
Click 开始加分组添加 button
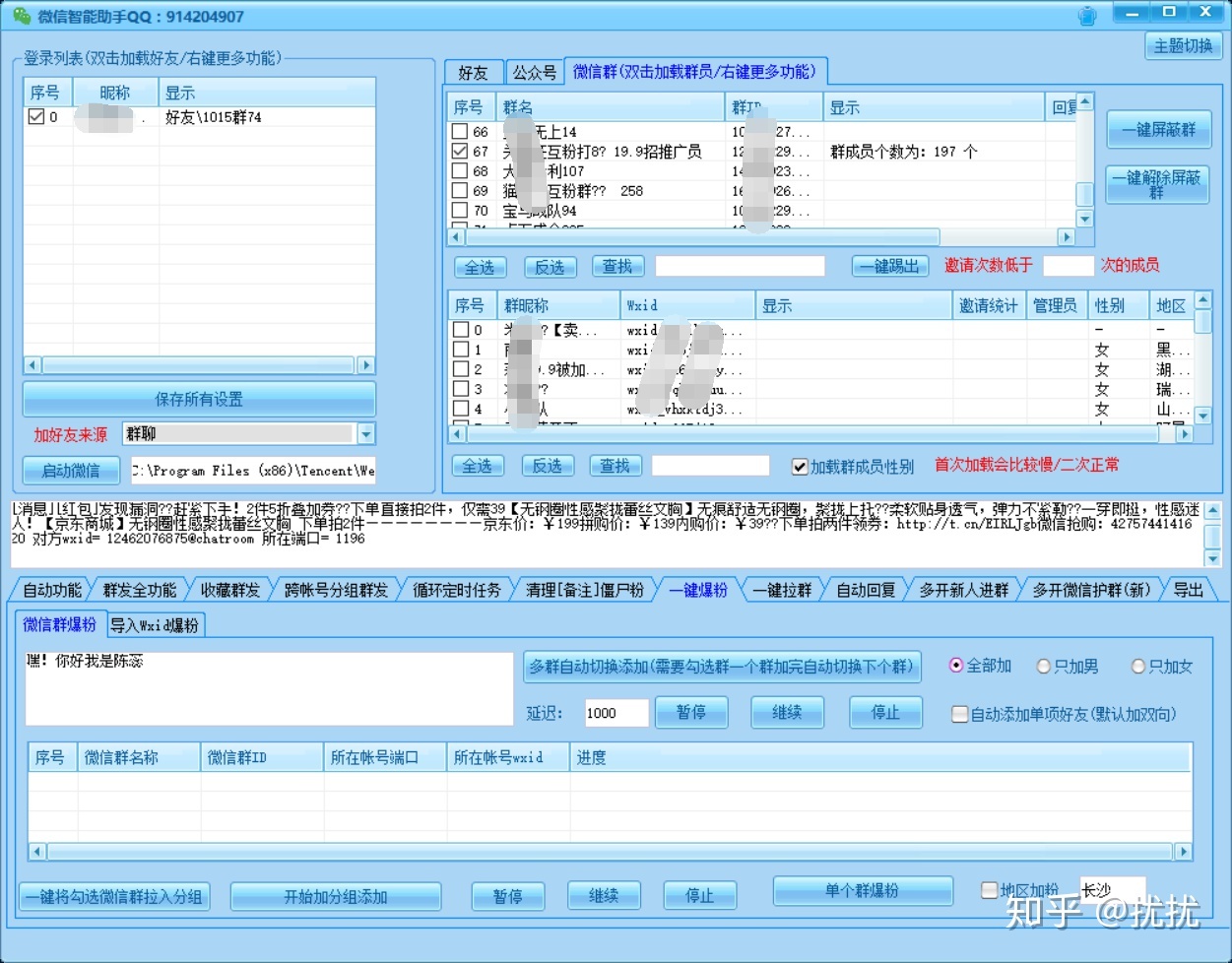[336, 897]
